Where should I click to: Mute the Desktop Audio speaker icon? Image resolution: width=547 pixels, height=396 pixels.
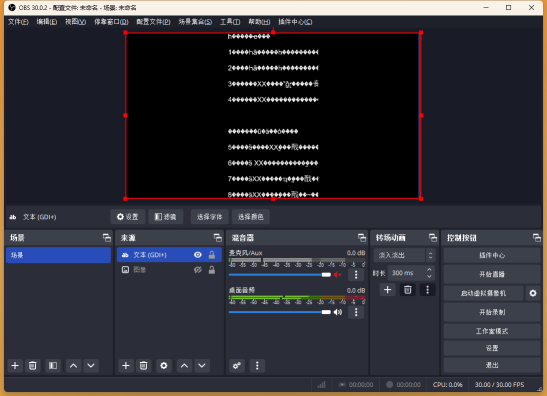pos(337,312)
